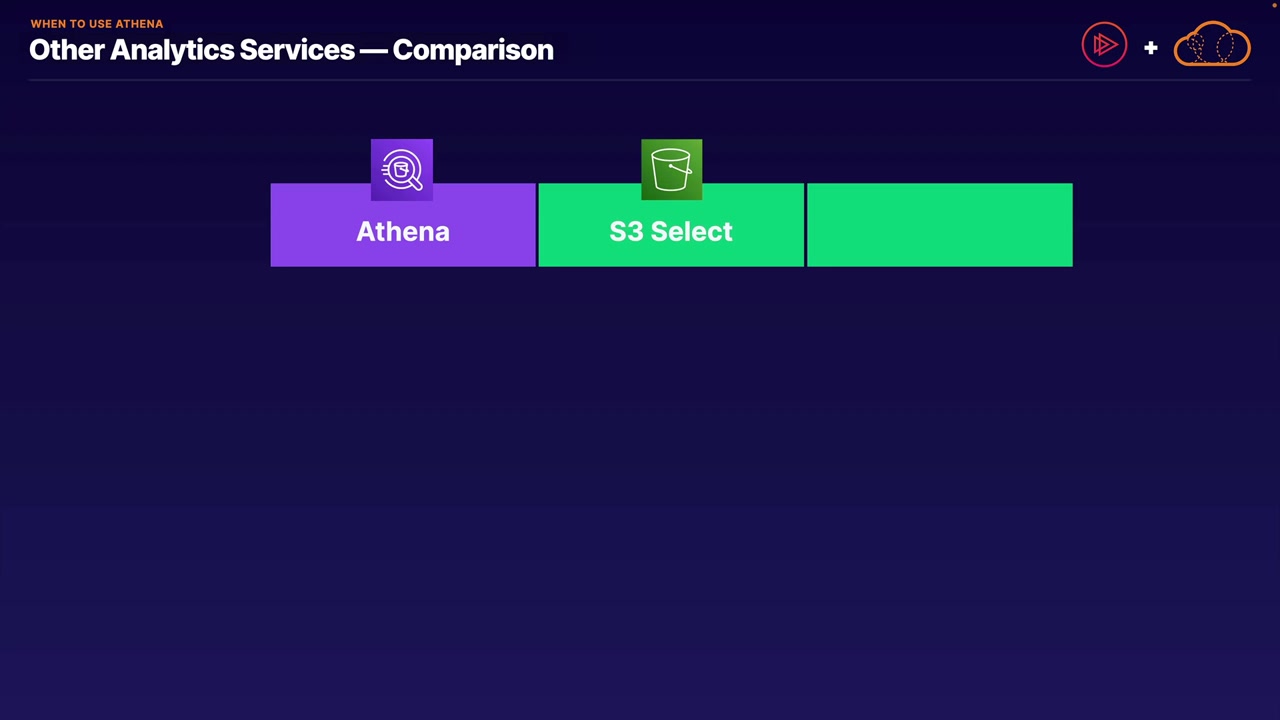Select the purple Athena box label
The height and width of the screenshot is (720, 1280).
click(403, 232)
